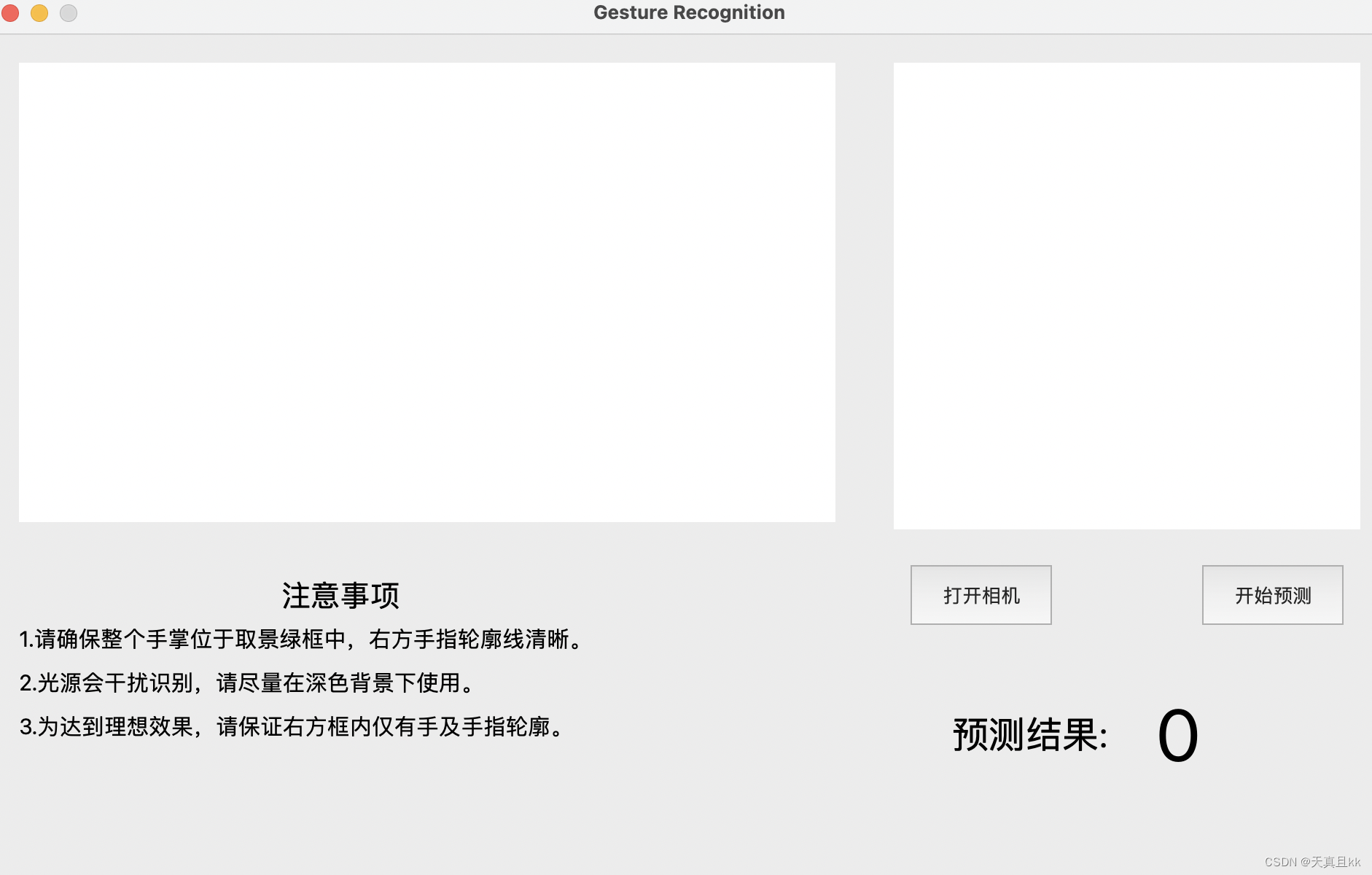Image resolution: width=1372 pixels, height=875 pixels.
Task: Select the large camera viewfinder area
Action: pos(426,292)
